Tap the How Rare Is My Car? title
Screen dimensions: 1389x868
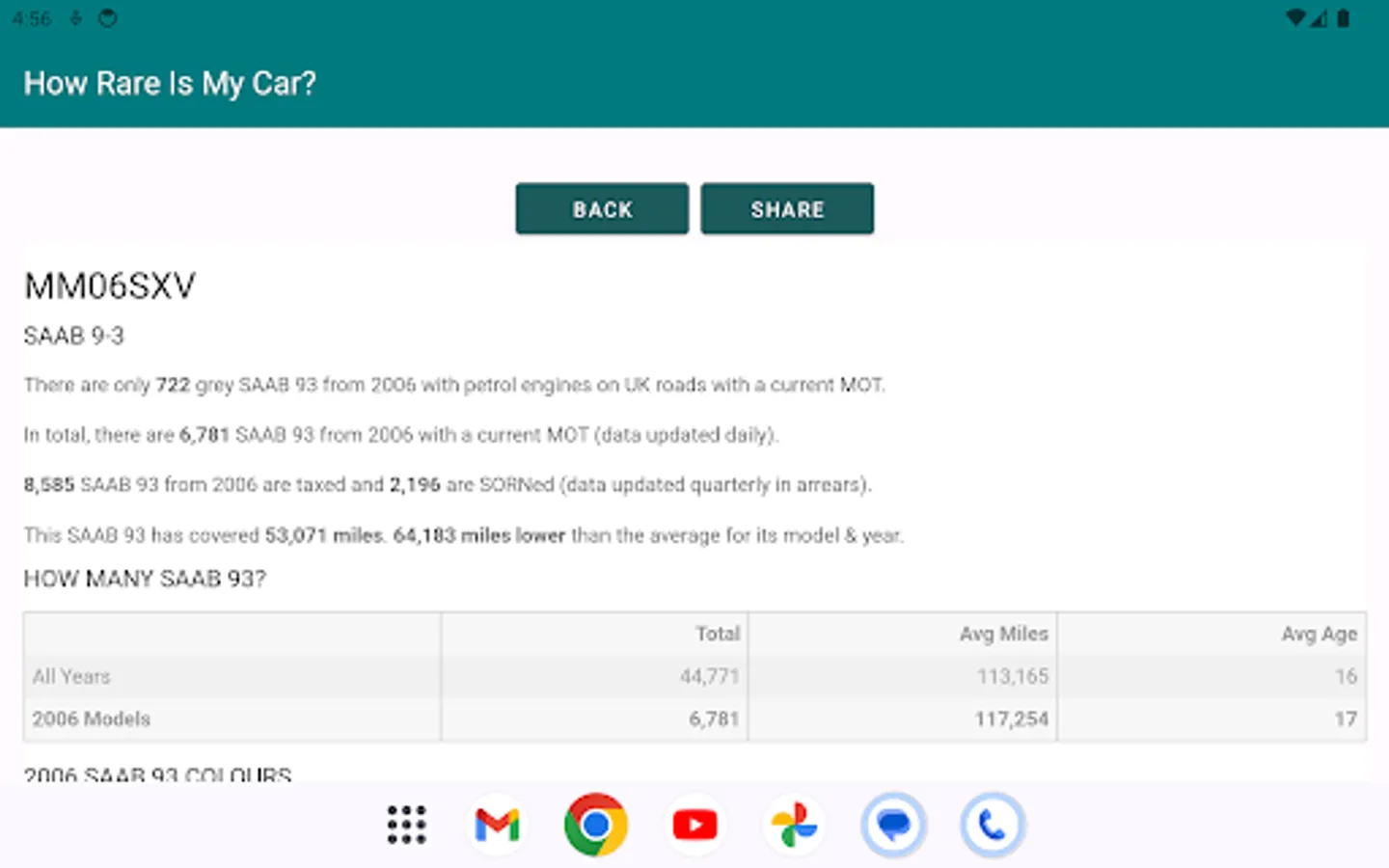click(x=170, y=83)
